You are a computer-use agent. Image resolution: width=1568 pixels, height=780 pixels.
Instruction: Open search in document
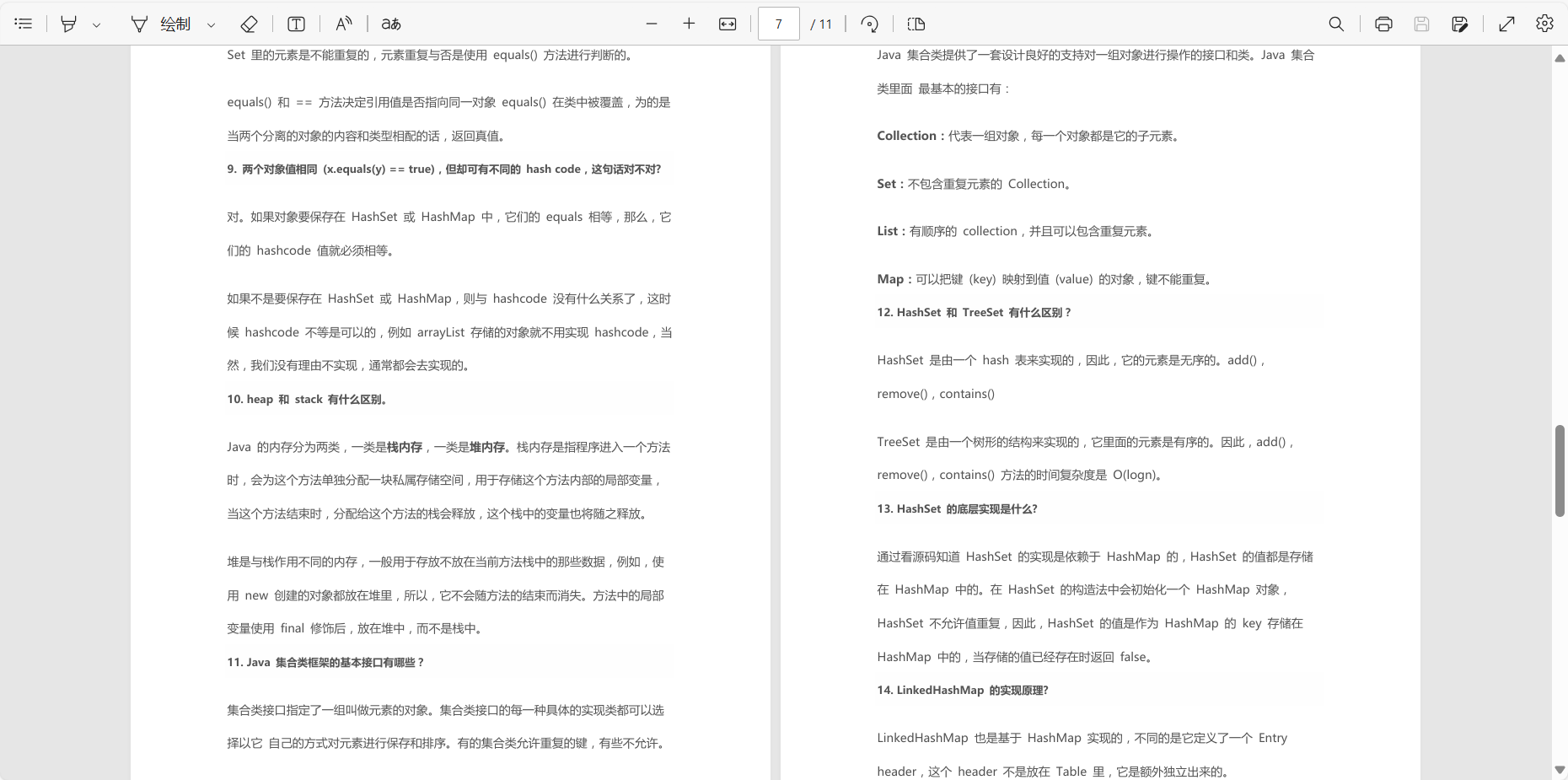(1336, 24)
